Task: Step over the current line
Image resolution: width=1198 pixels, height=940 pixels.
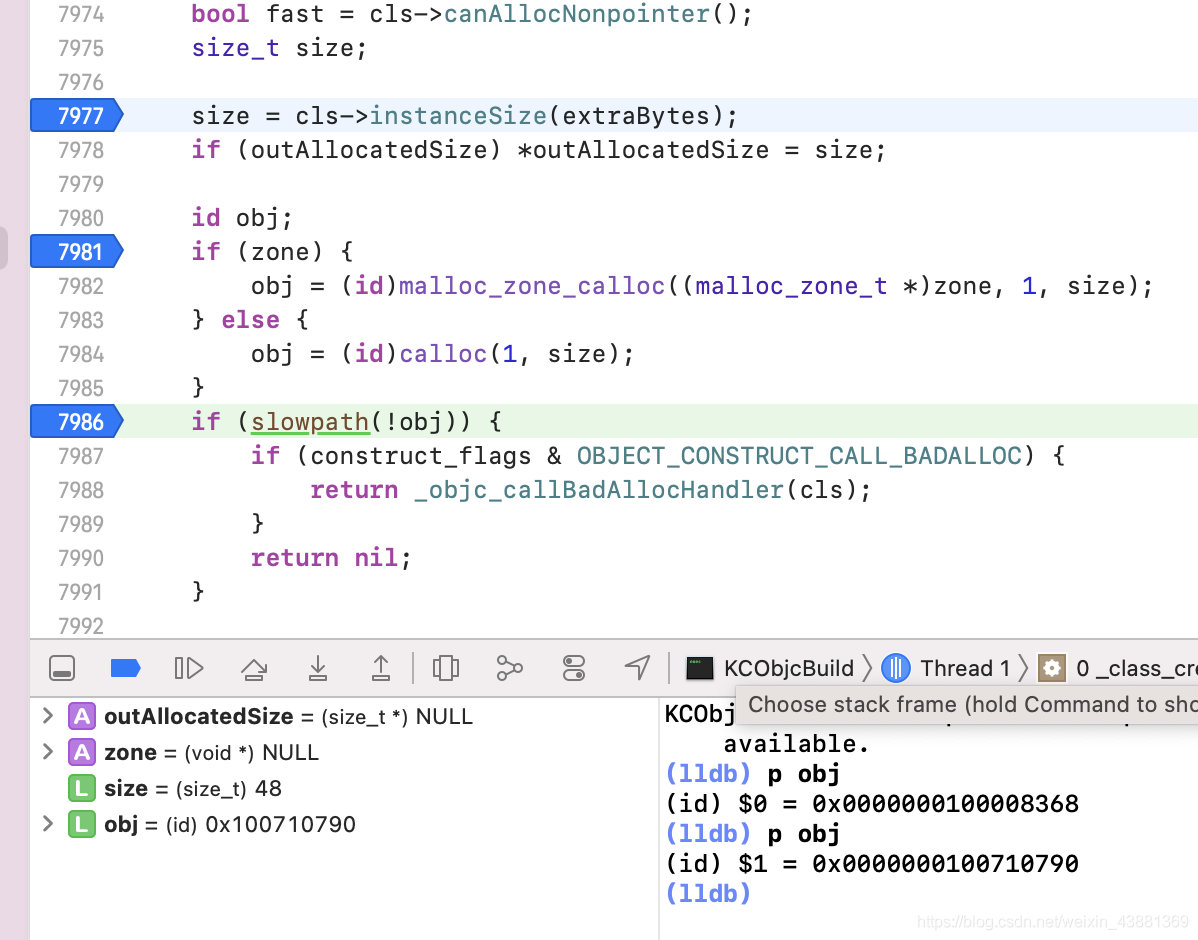Action: 254,669
